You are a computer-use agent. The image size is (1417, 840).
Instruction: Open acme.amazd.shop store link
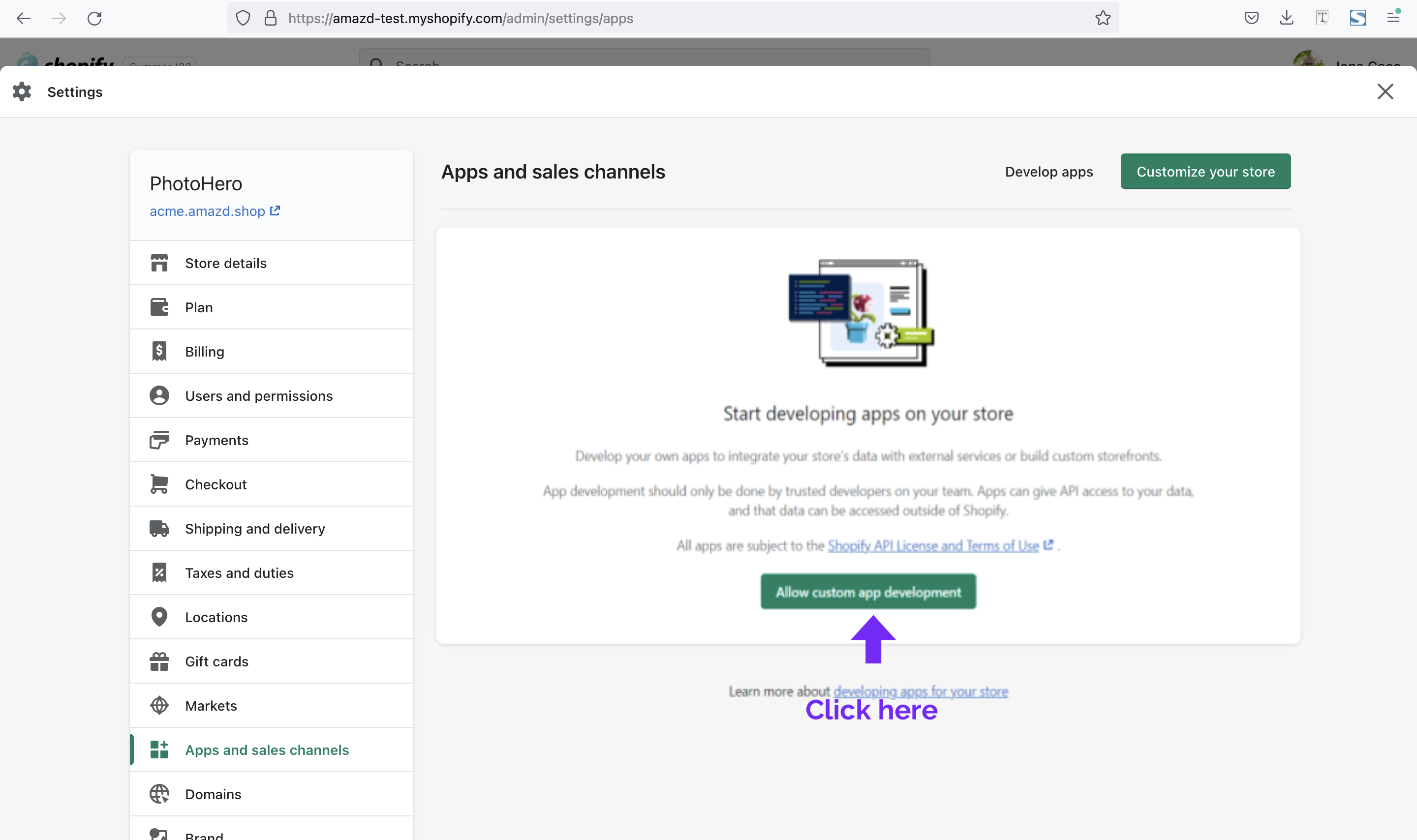[207, 211]
